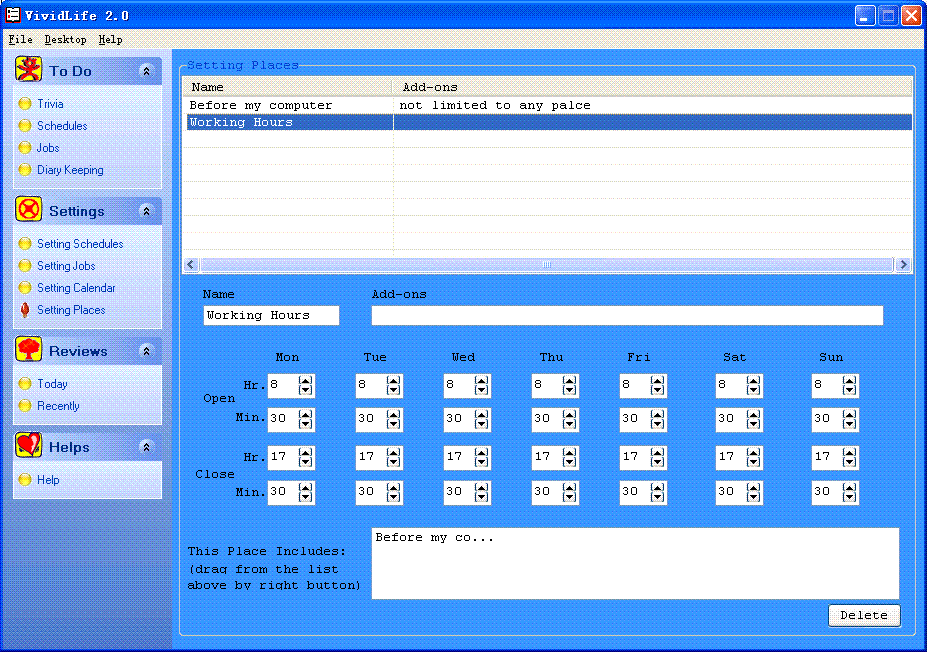Click the red marker beside Setting Places
This screenshot has height=652, width=927.
pos(25,310)
